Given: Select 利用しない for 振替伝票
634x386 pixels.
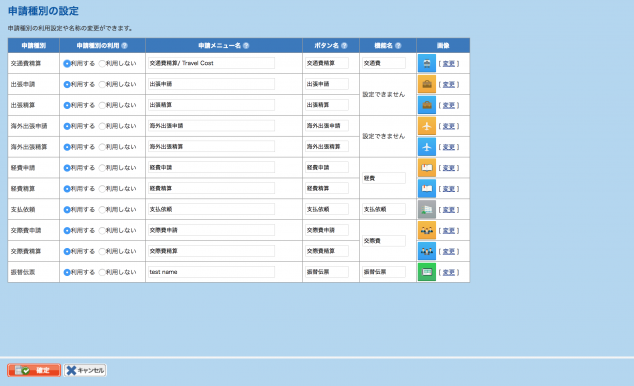Looking at the screenshot, I should coord(102,272).
